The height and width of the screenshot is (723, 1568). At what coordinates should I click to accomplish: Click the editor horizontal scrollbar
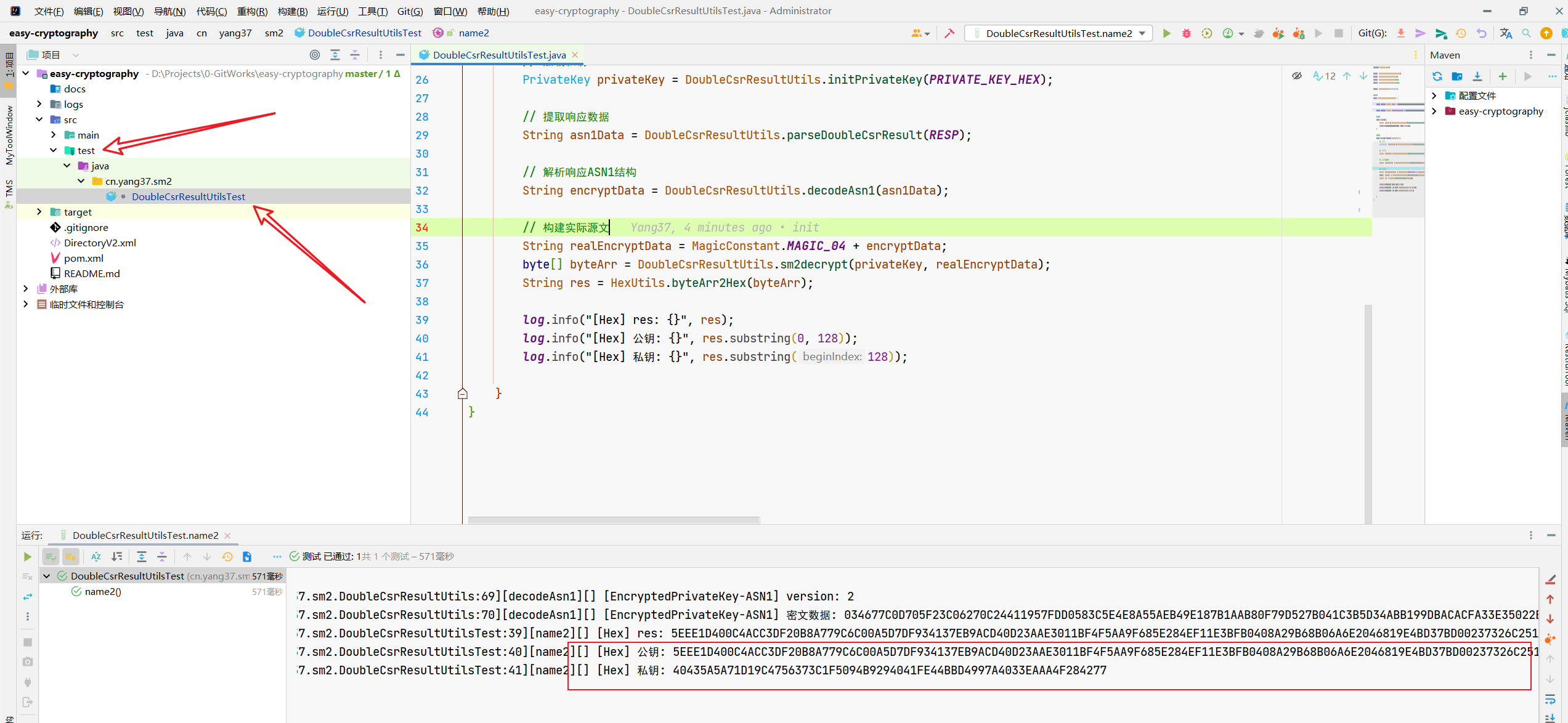[x=614, y=520]
